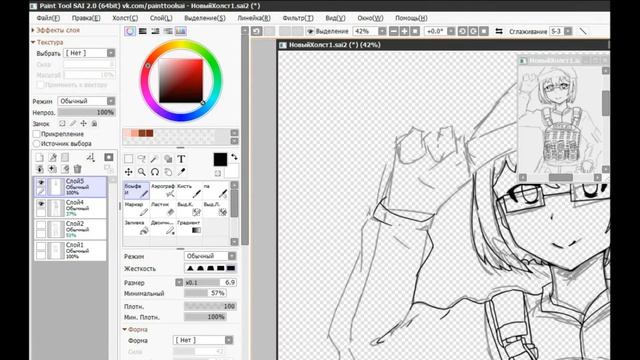This screenshot has height=360, width=640.
Task: Open the brush Режим dropdown
Action: 232,256
